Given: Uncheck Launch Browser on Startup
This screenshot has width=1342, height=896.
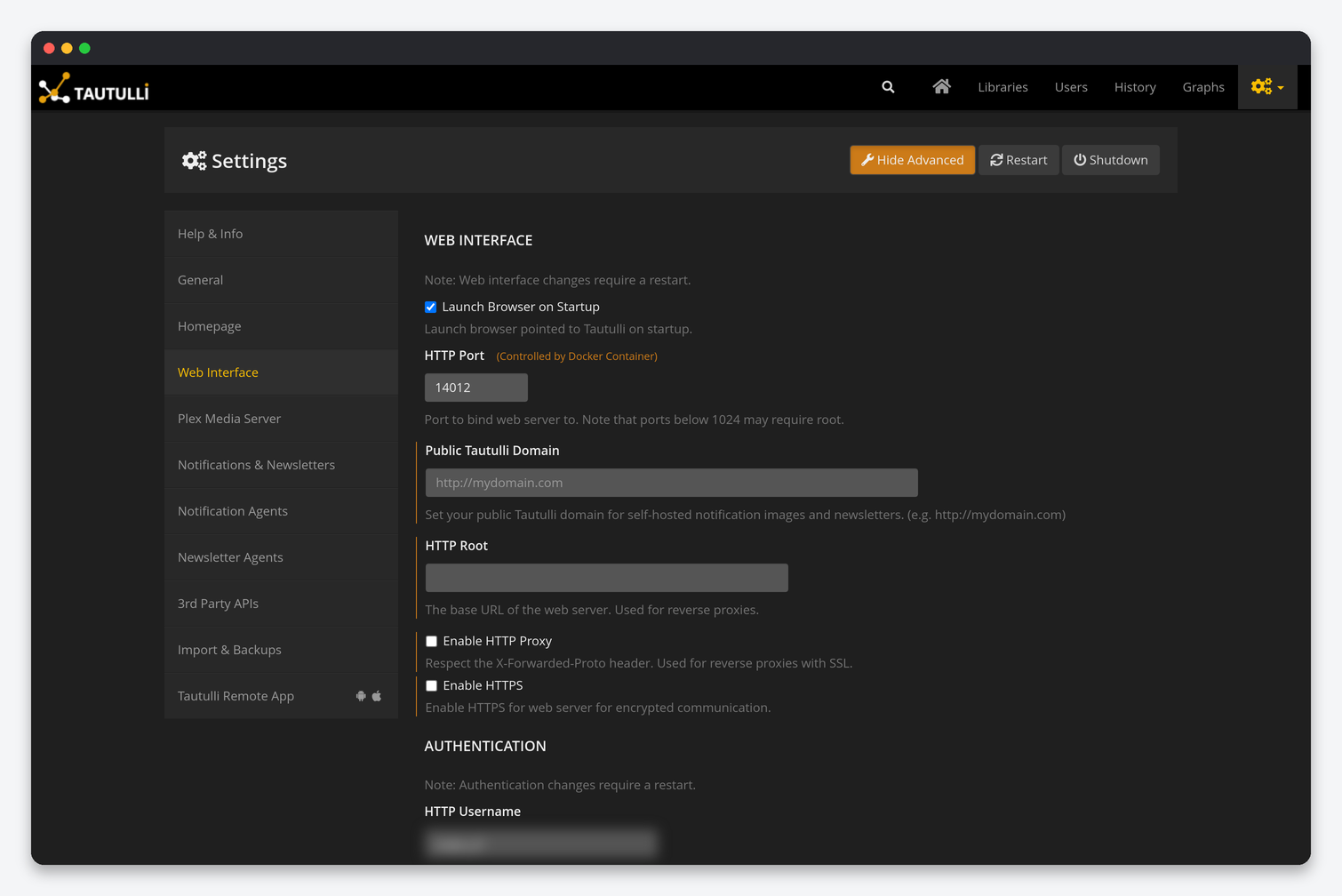Looking at the screenshot, I should pyautogui.click(x=431, y=307).
